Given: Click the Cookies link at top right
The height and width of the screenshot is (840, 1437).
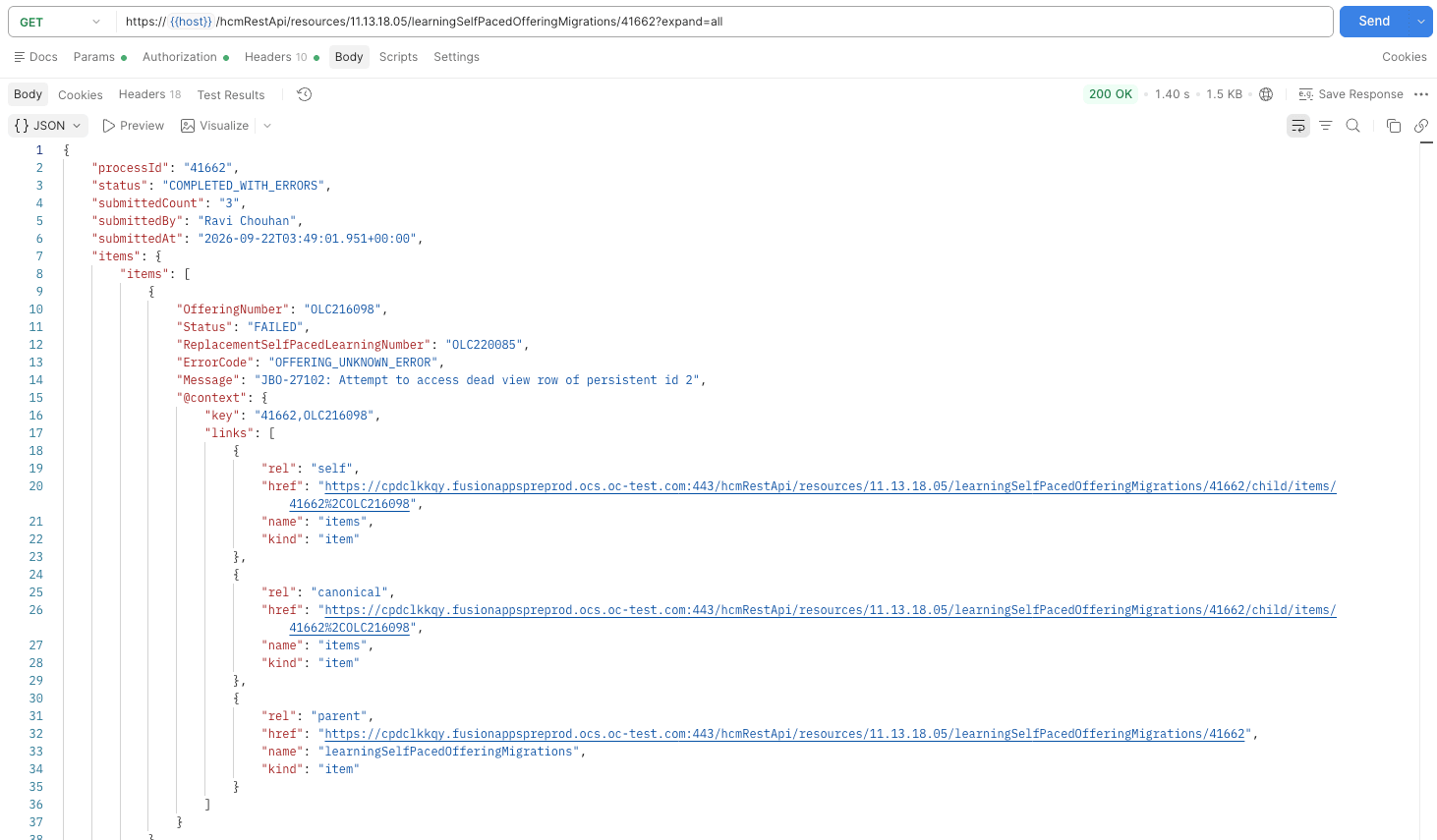Looking at the screenshot, I should (1404, 57).
